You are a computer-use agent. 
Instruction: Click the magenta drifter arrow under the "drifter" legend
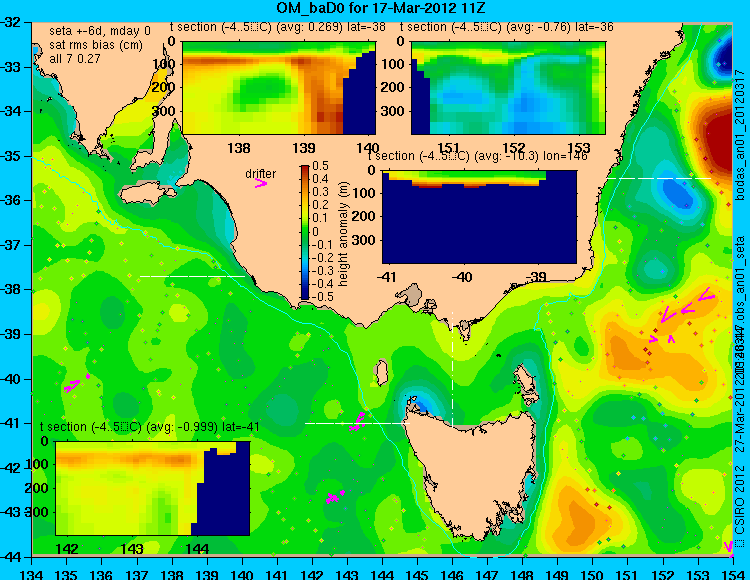coord(261,183)
